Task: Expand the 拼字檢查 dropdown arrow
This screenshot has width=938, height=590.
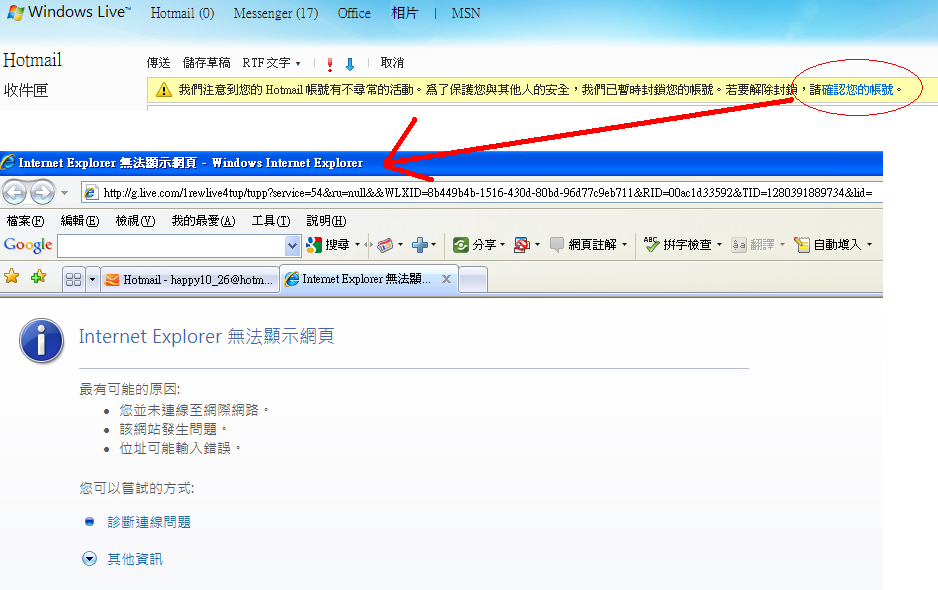Action: (719, 245)
